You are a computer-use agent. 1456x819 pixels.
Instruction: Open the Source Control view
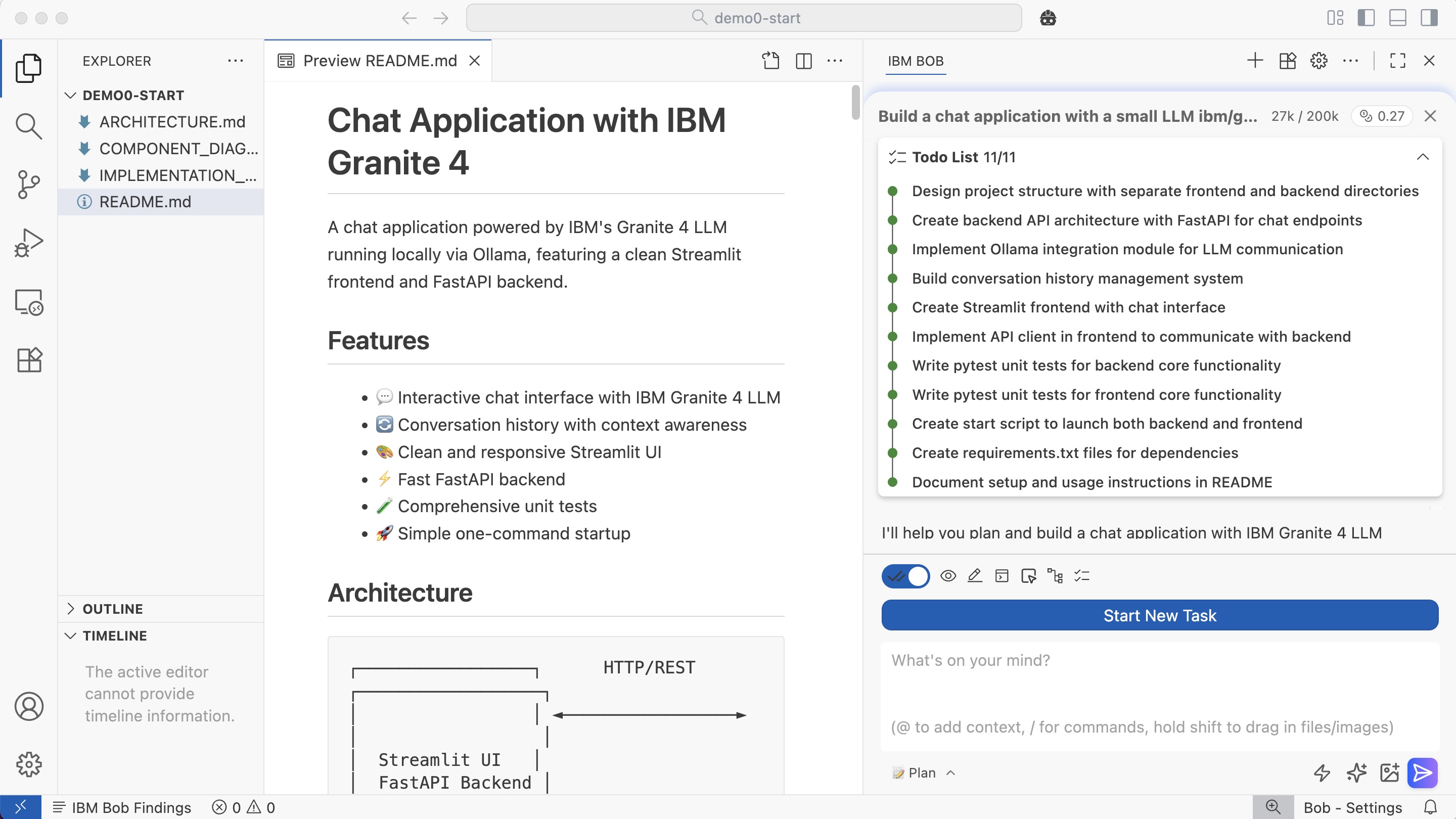pyautogui.click(x=28, y=184)
